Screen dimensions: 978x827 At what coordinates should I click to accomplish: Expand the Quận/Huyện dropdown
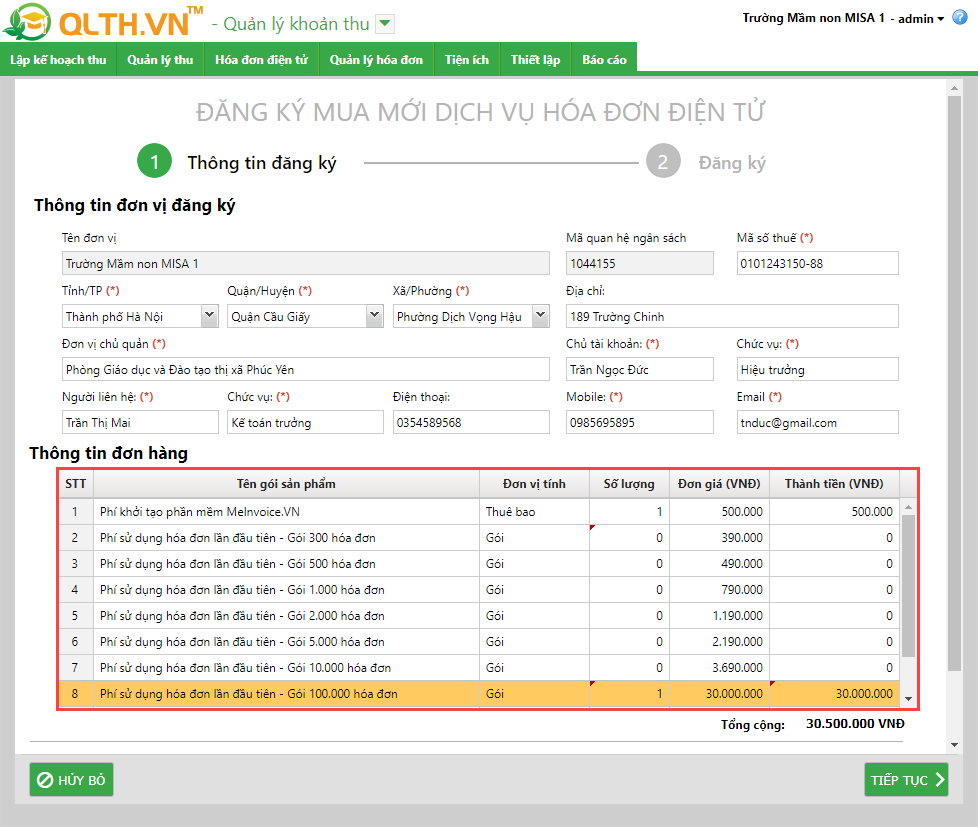[374, 316]
